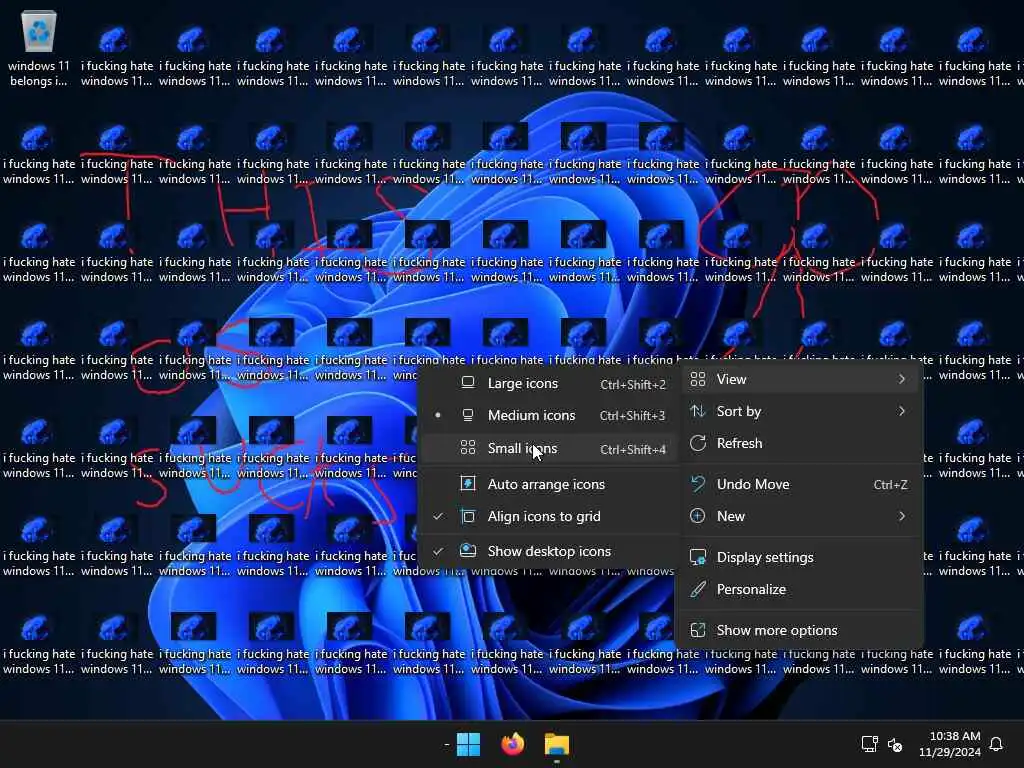Open Display settings from the context menu
The height and width of the screenshot is (768, 1024).
[800, 557]
